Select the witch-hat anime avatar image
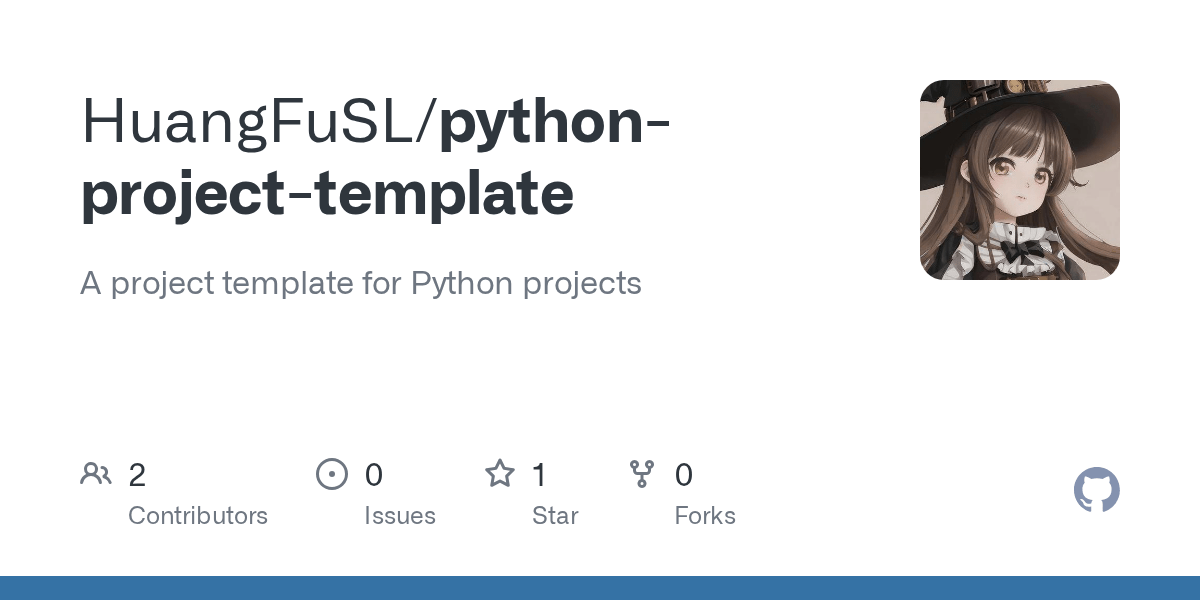 (x=1019, y=180)
